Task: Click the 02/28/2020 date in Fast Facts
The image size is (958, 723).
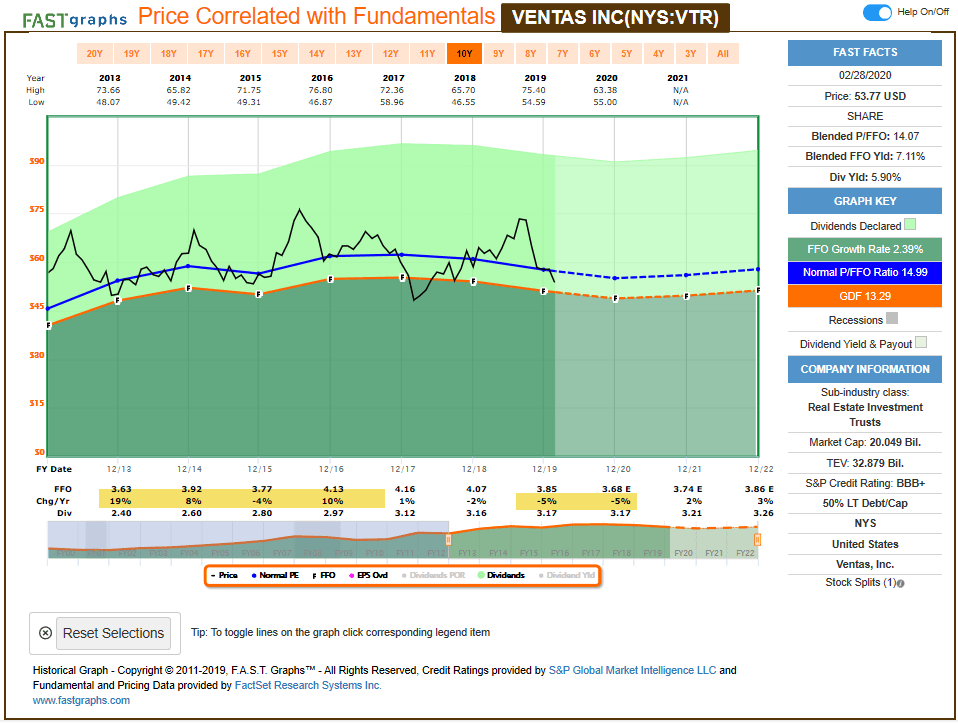Action: (x=865, y=75)
